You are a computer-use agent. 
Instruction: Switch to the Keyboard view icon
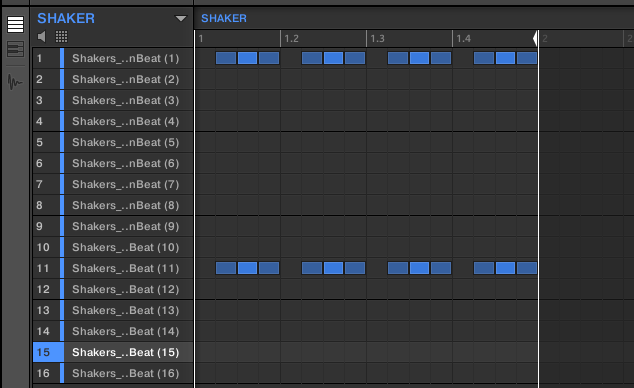(x=15, y=49)
